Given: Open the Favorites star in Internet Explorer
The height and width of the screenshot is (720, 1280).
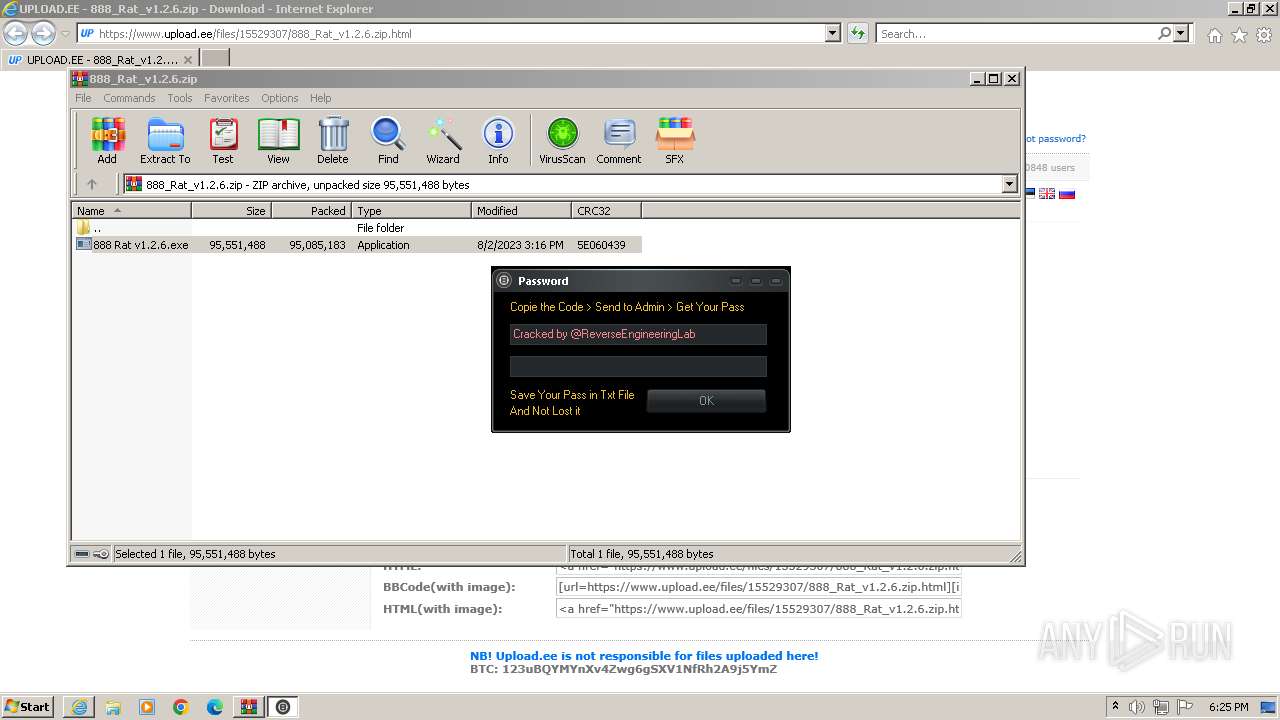Looking at the screenshot, I should [x=1239, y=35].
